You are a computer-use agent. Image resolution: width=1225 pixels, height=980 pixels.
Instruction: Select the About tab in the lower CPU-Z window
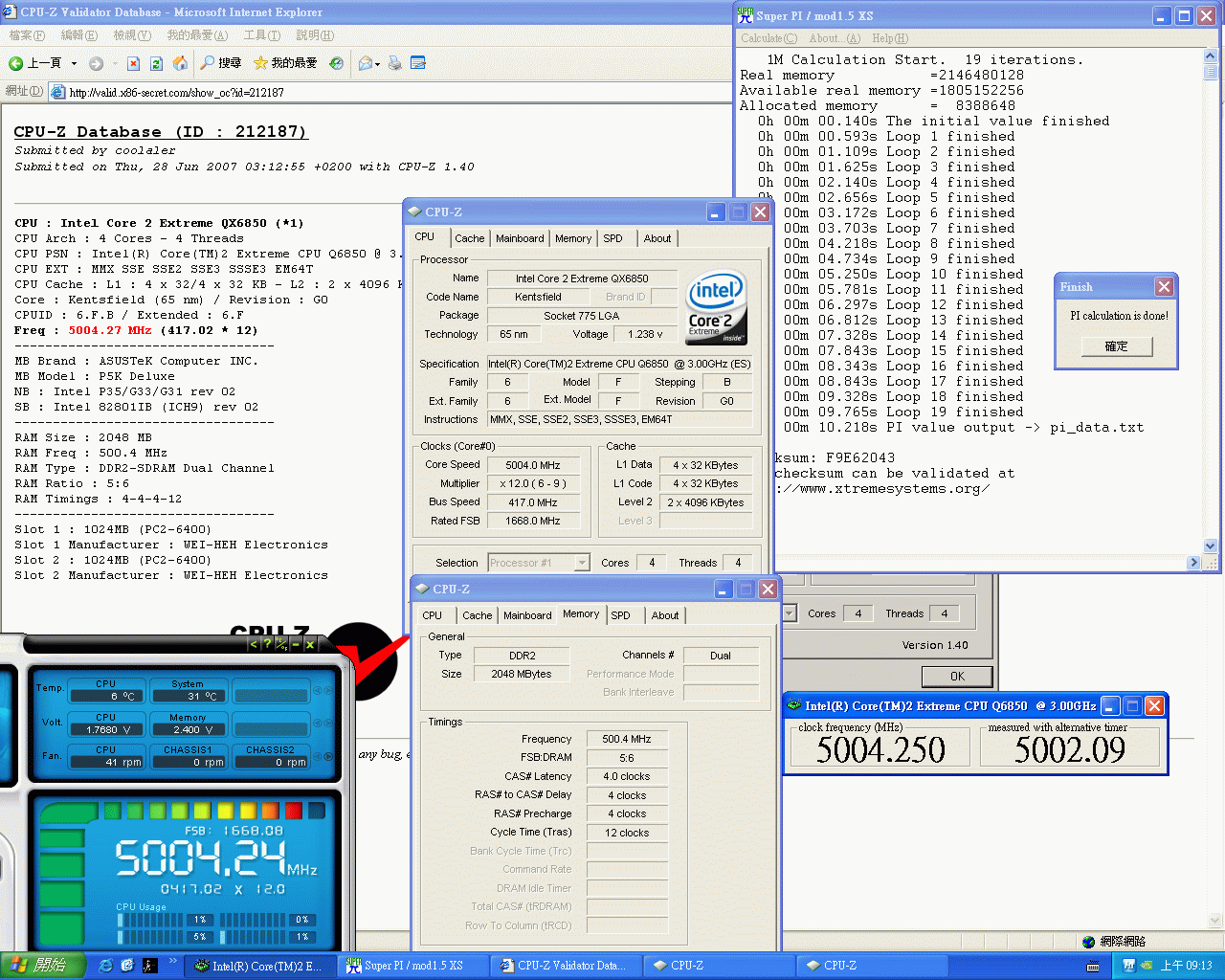point(665,615)
